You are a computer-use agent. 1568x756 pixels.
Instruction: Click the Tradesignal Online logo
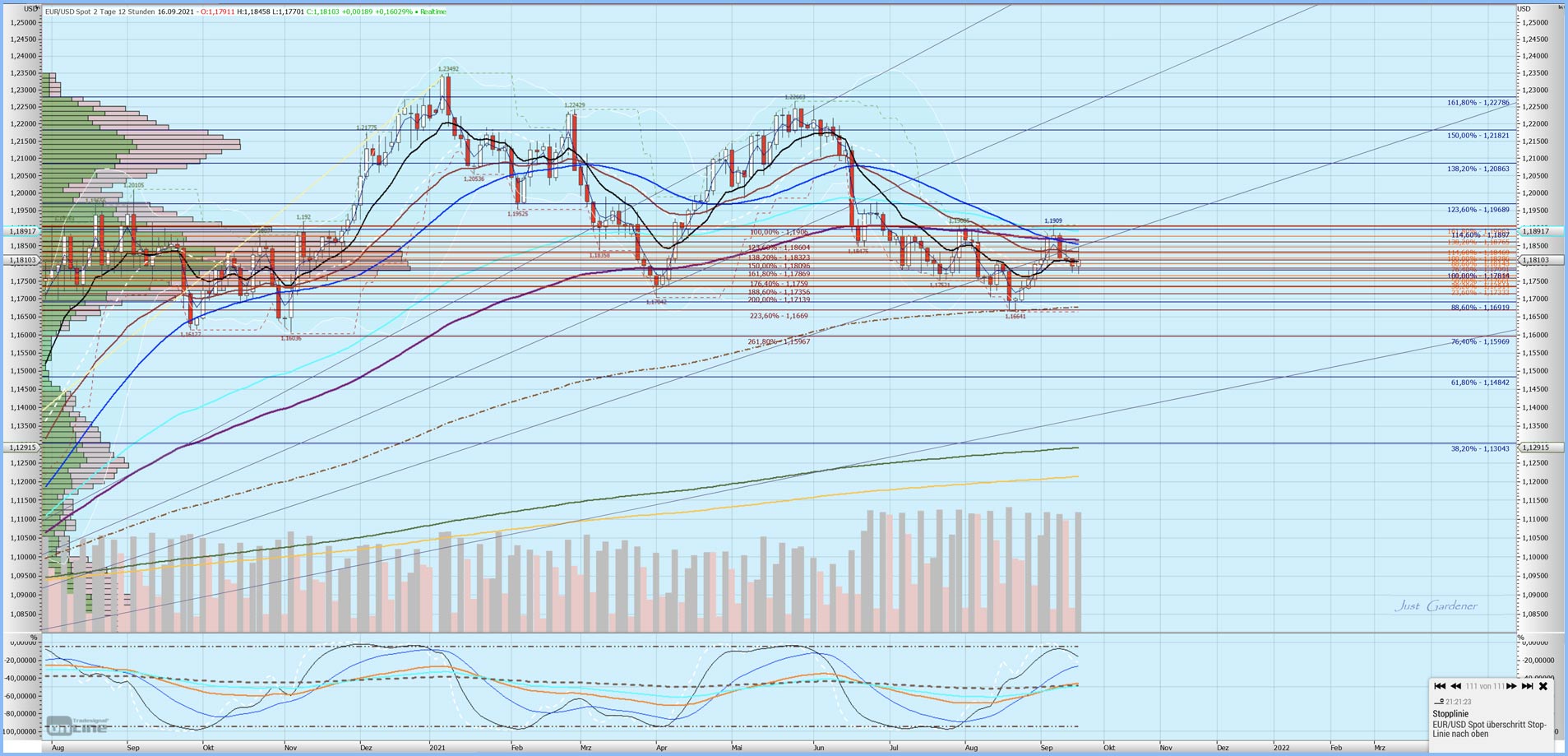[77, 725]
